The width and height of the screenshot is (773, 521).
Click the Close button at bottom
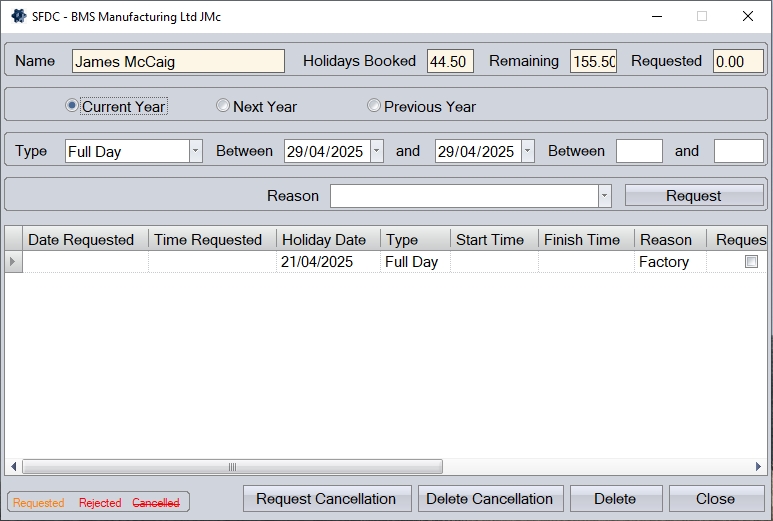[716, 499]
